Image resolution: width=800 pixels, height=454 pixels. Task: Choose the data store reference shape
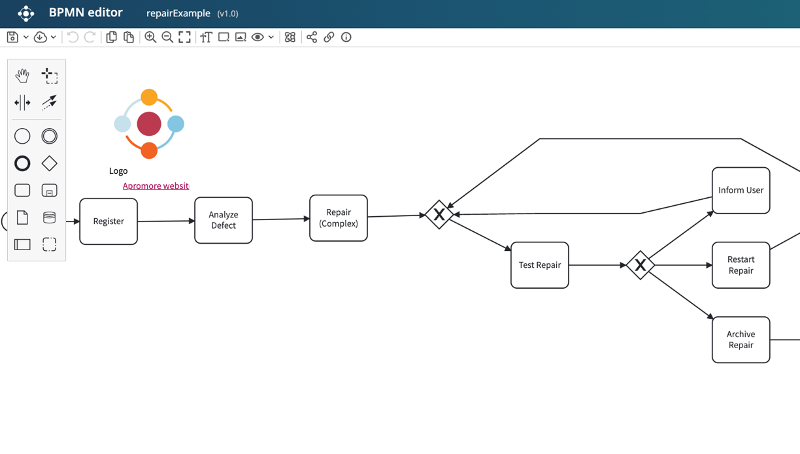(x=50, y=217)
